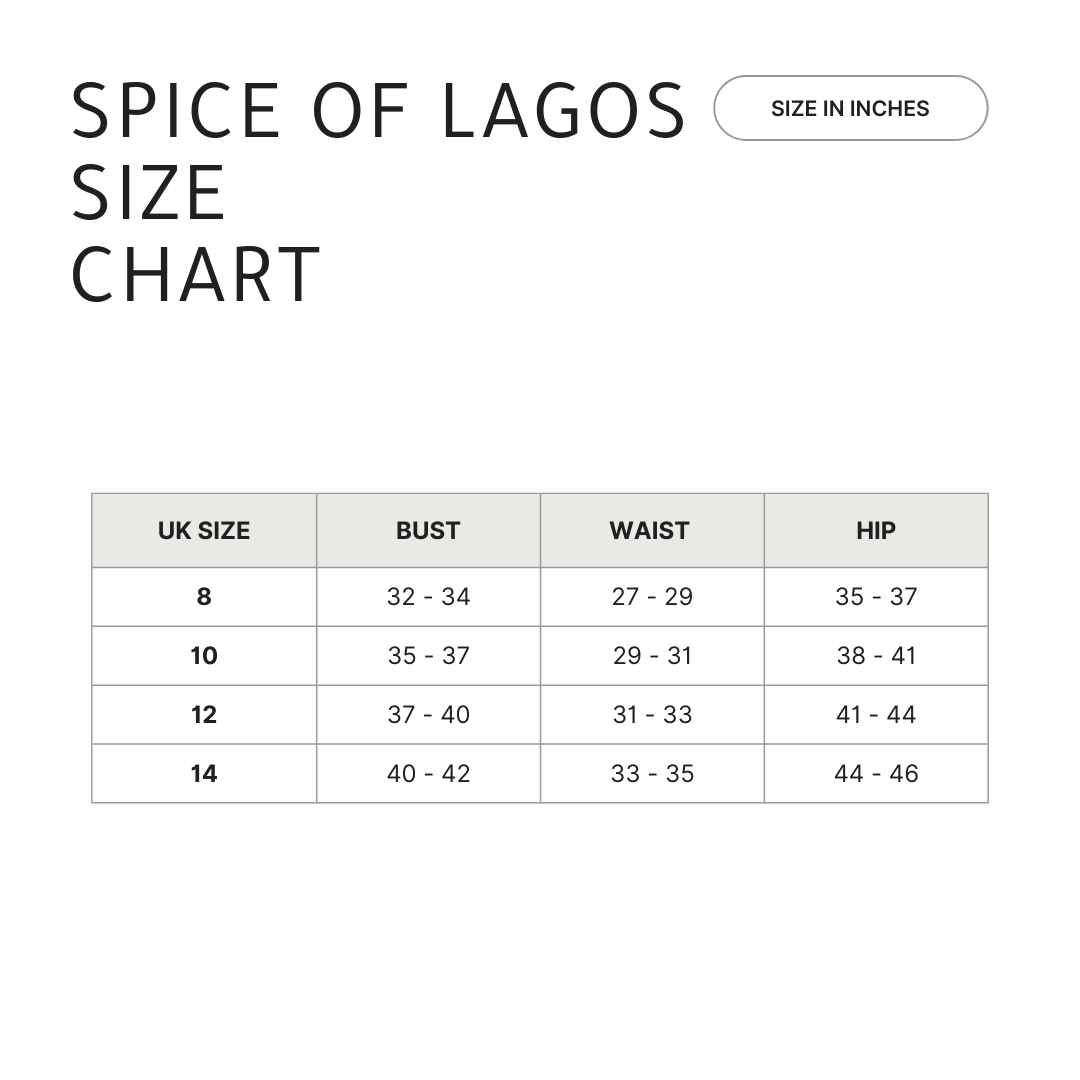Select hip value 38 - 41
The height and width of the screenshot is (1080, 1080).
coord(876,656)
